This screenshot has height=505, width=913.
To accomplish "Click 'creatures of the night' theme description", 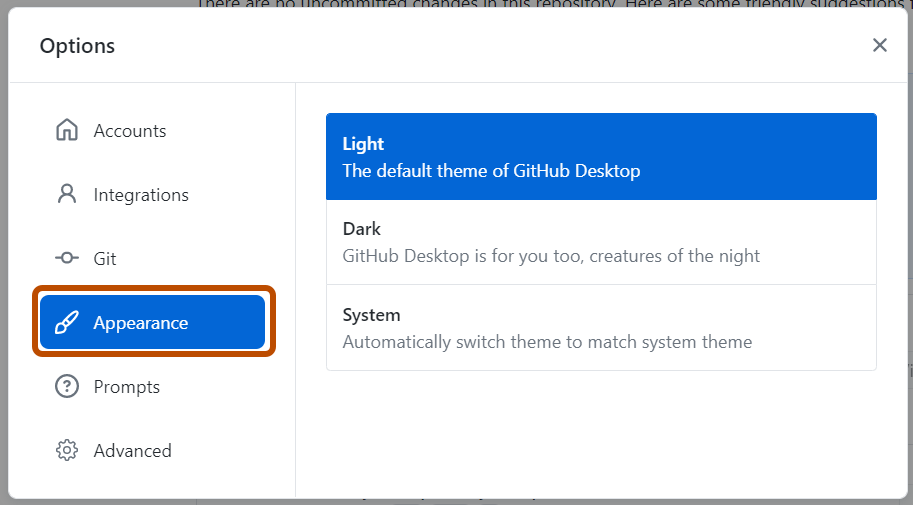I will (674, 256).
